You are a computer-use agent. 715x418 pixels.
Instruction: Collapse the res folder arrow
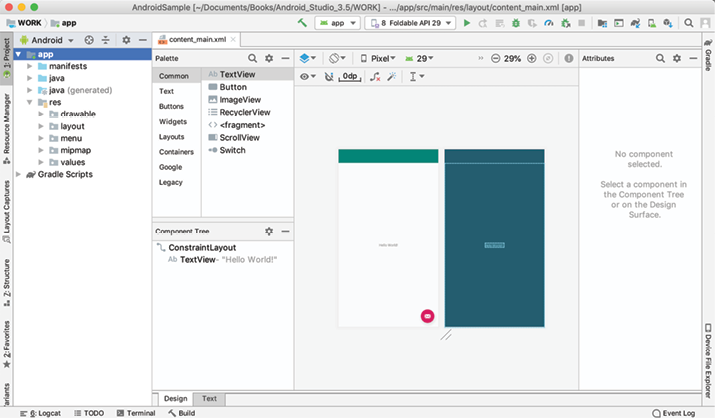point(30,102)
